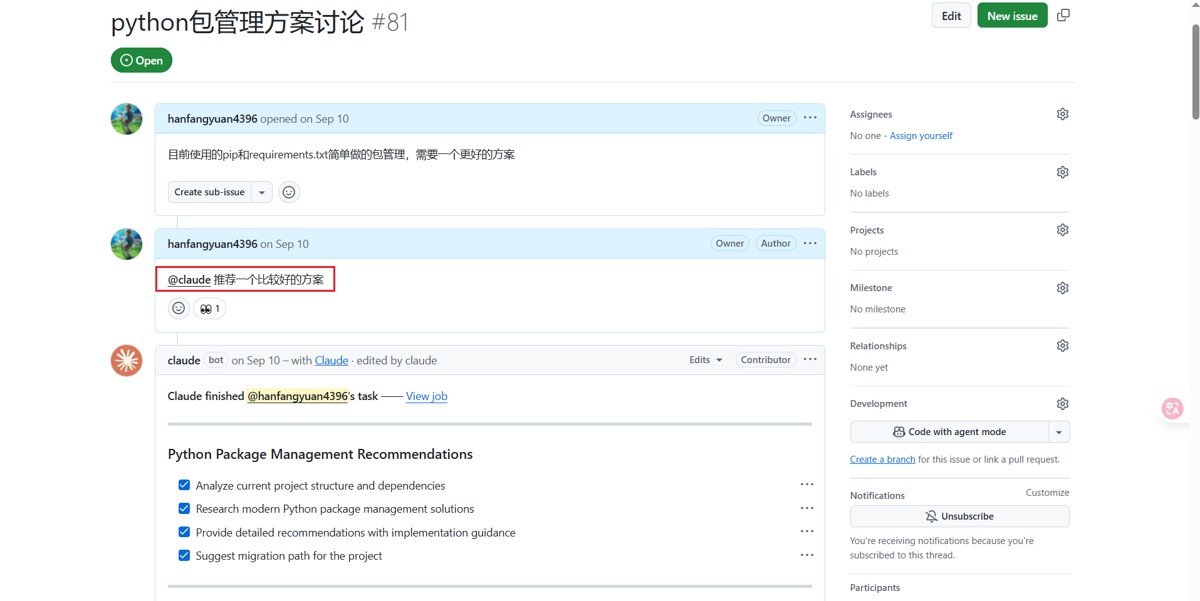The width and height of the screenshot is (1200, 601).
Task: Open the Assignees gear settings
Action: click(x=1062, y=114)
